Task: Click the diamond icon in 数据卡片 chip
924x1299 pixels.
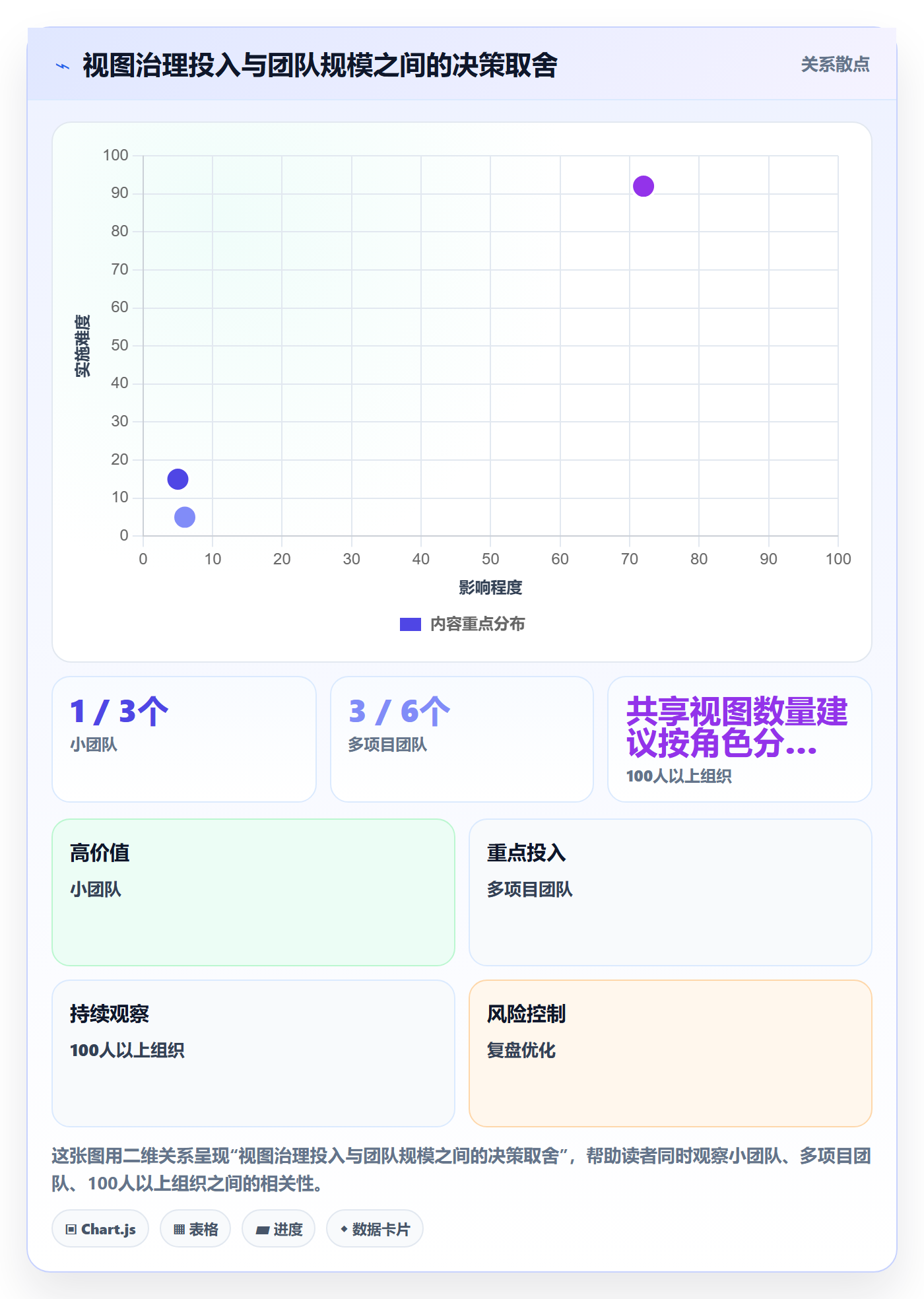Action: click(344, 1229)
